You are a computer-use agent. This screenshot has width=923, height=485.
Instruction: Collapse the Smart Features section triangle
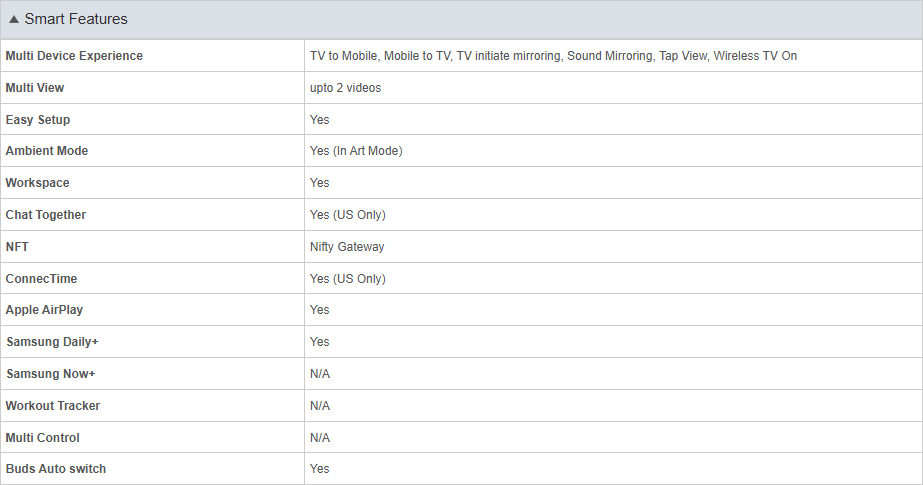(14, 19)
